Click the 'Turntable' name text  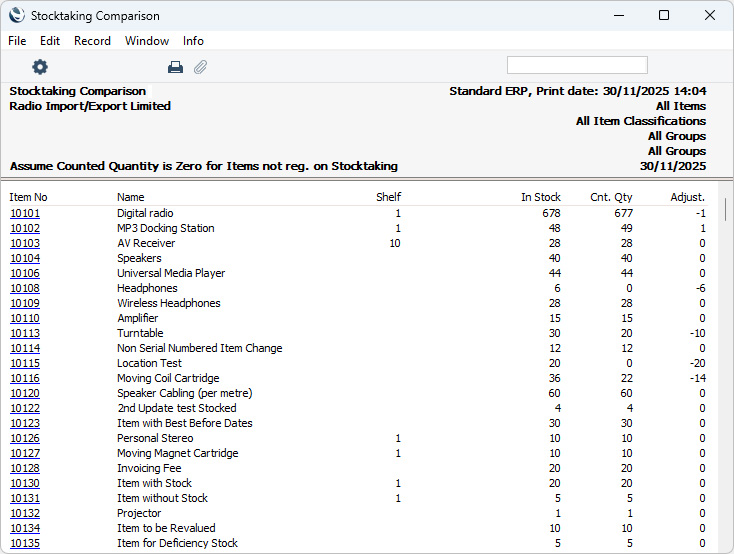[140, 333]
